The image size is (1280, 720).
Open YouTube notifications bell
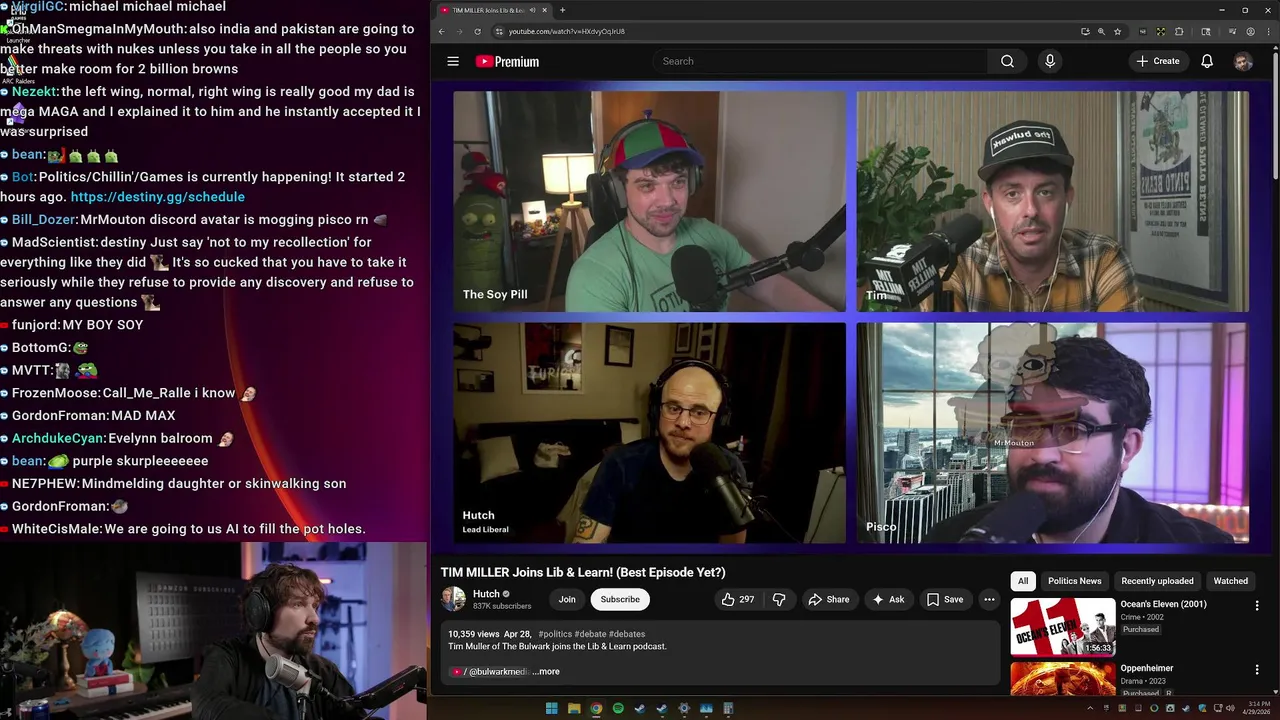(x=1207, y=61)
